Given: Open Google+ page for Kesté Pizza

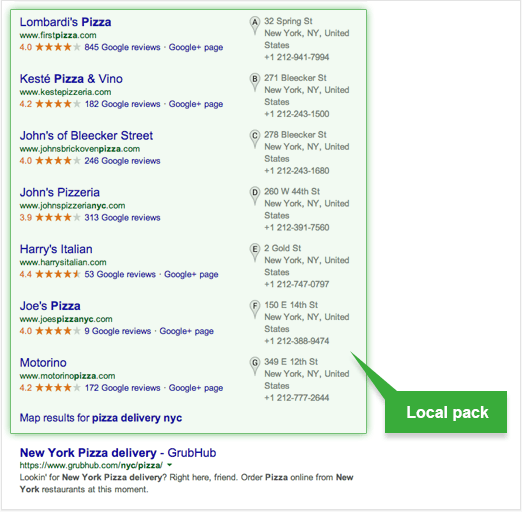Looking at the screenshot, I should [196, 104].
